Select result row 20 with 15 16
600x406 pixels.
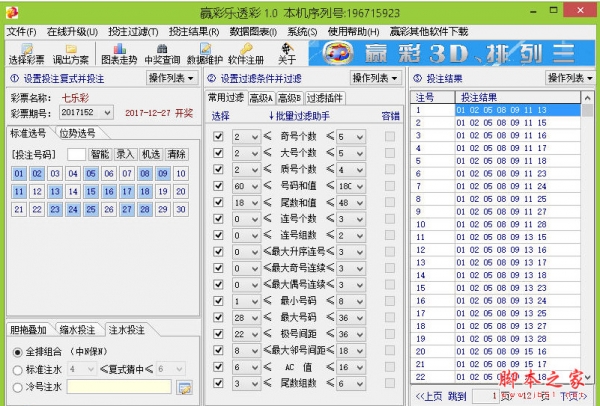(496, 351)
